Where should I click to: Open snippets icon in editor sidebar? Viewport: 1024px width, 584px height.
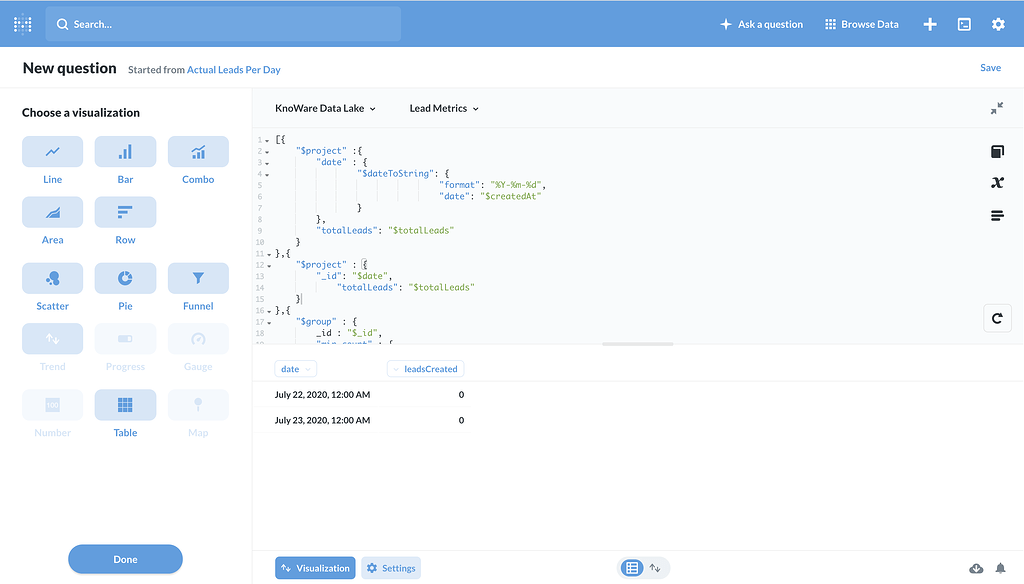(x=997, y=216)
